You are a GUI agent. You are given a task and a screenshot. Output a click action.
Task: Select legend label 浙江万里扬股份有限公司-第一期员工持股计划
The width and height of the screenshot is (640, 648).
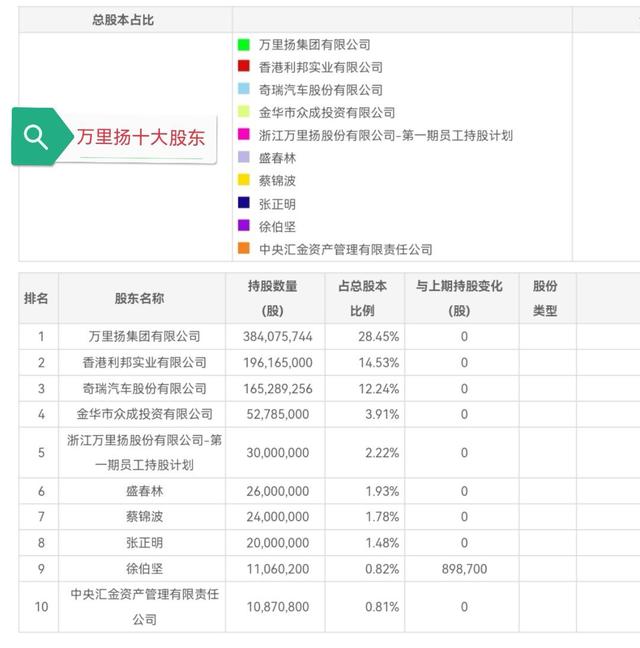(x=385, y=136)
